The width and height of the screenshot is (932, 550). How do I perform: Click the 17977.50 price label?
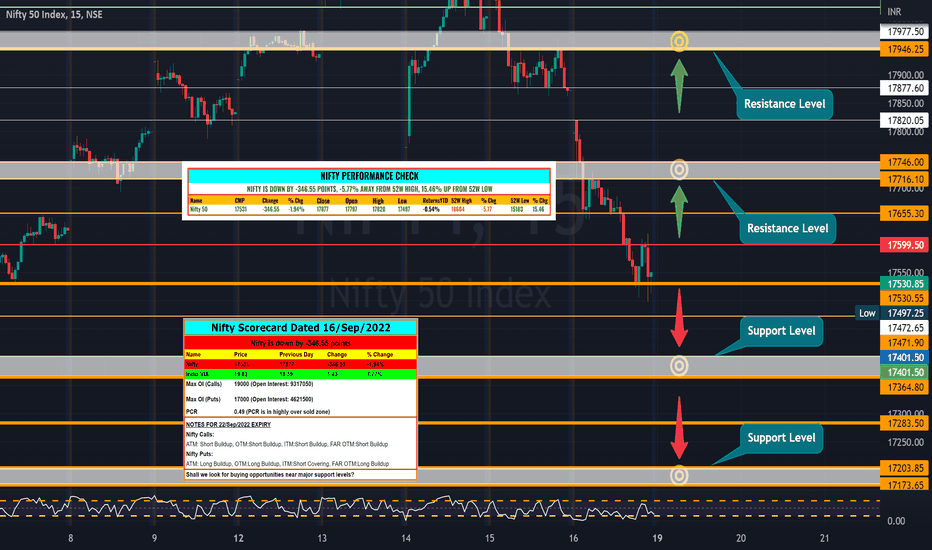(905, 32)
